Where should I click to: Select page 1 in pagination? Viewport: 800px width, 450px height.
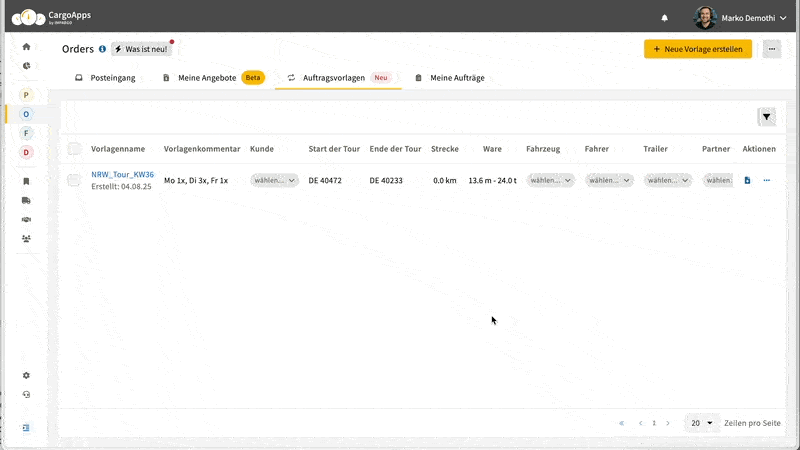click(x=654, y=423)
